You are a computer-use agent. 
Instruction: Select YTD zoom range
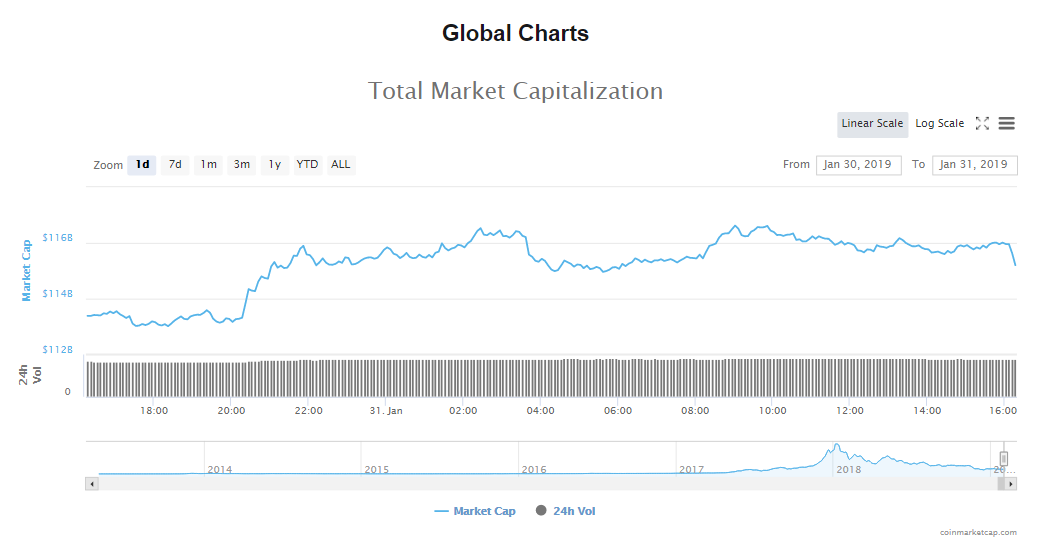coord(307,165)
